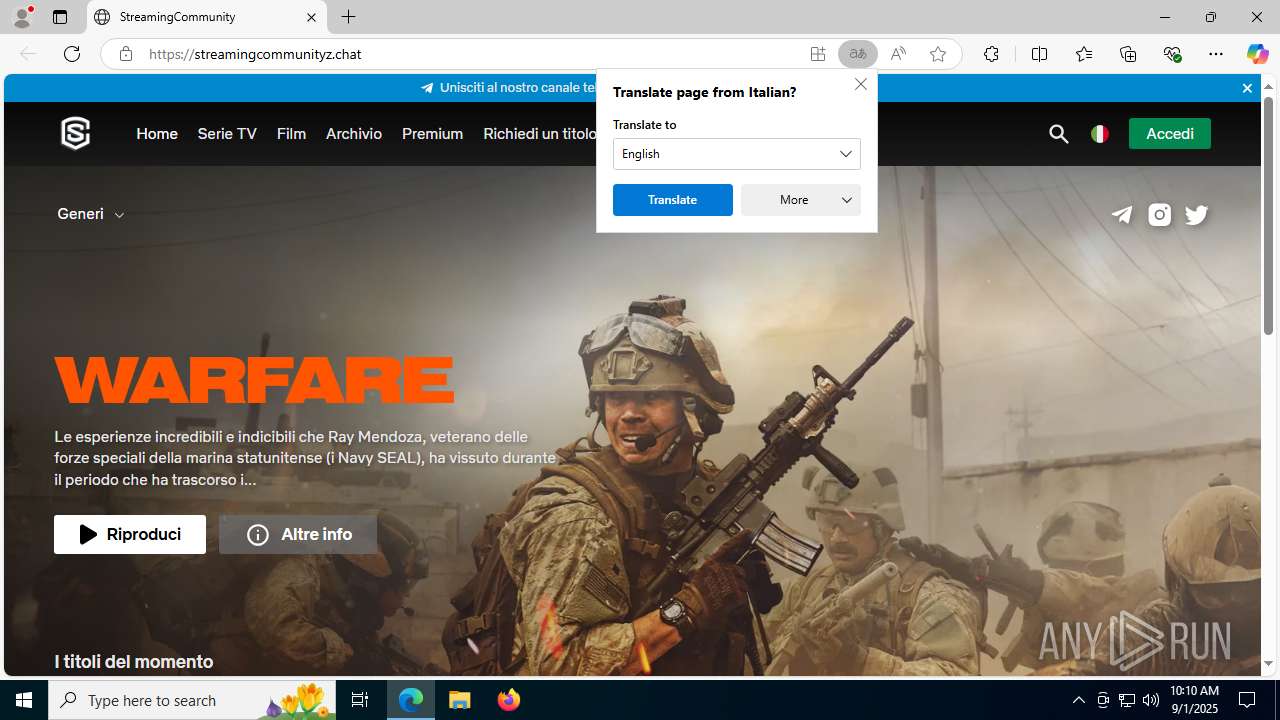
Task: Open the Extensions puzzle icon
Action: [x=991, y=54]
